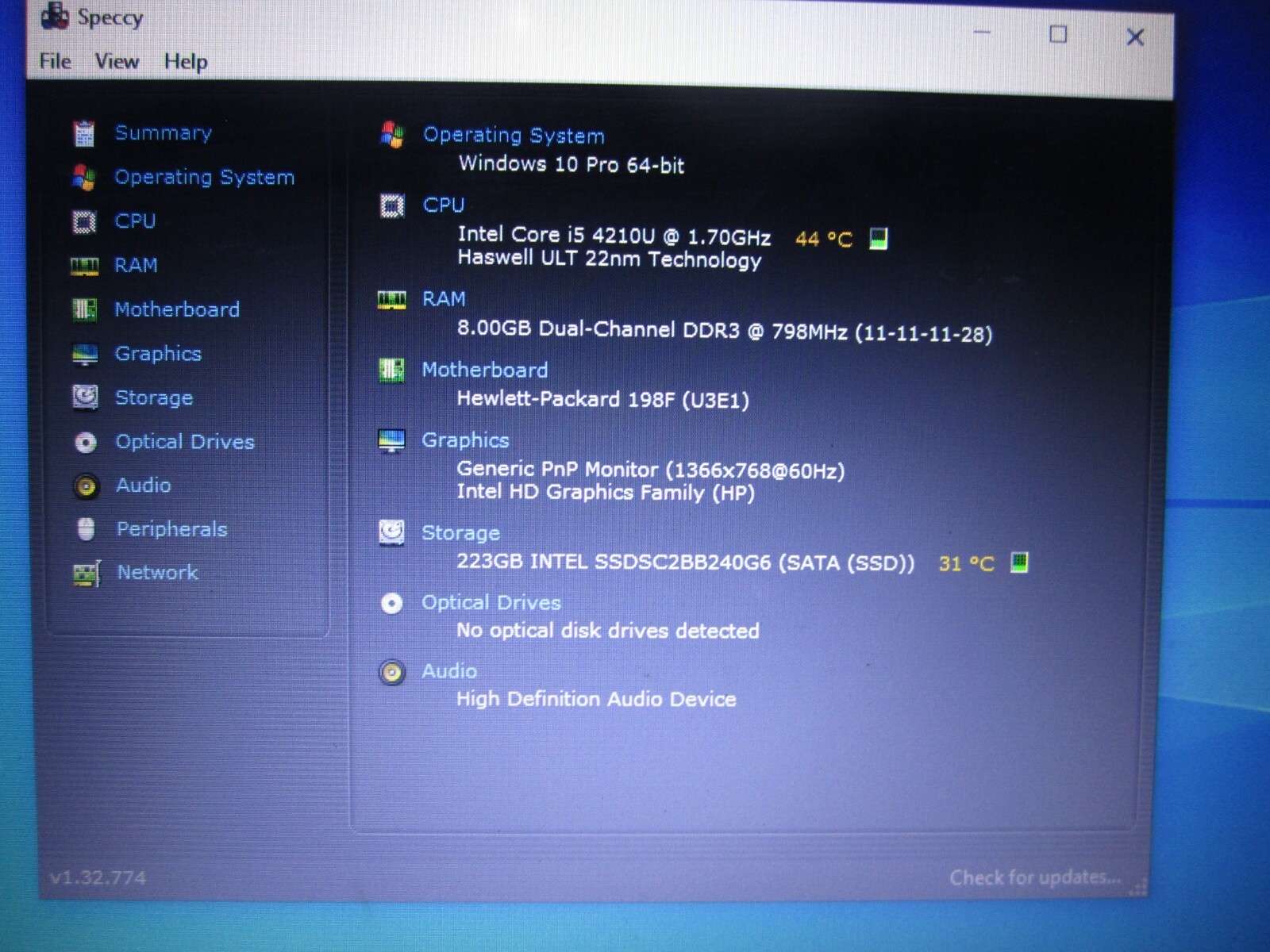1270x952 pixels.
Task: Click the Audio speaker icon in sidebar
Action: tap(86, 486)
